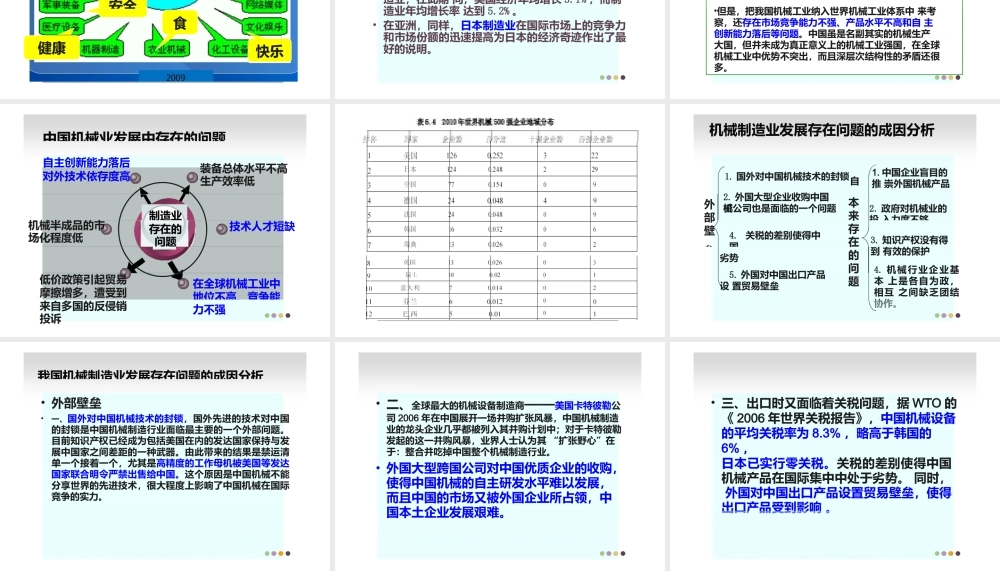This screenshot has height=571, width=1000.
Task: Select the 外部壁垒 bullet text slide
Action: [x=165, y=456]
